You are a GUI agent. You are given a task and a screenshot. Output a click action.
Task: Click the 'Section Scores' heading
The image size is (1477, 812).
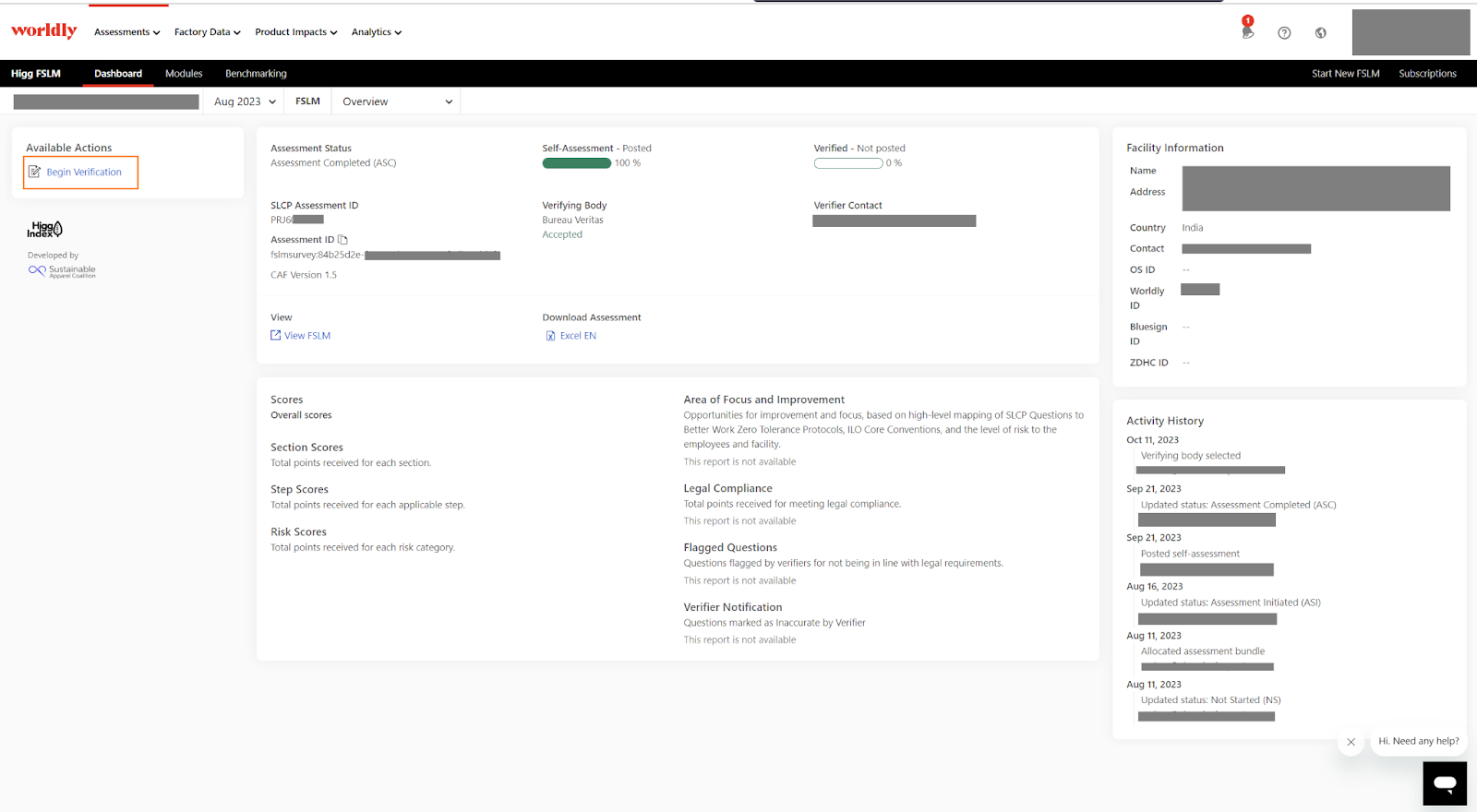306,448
